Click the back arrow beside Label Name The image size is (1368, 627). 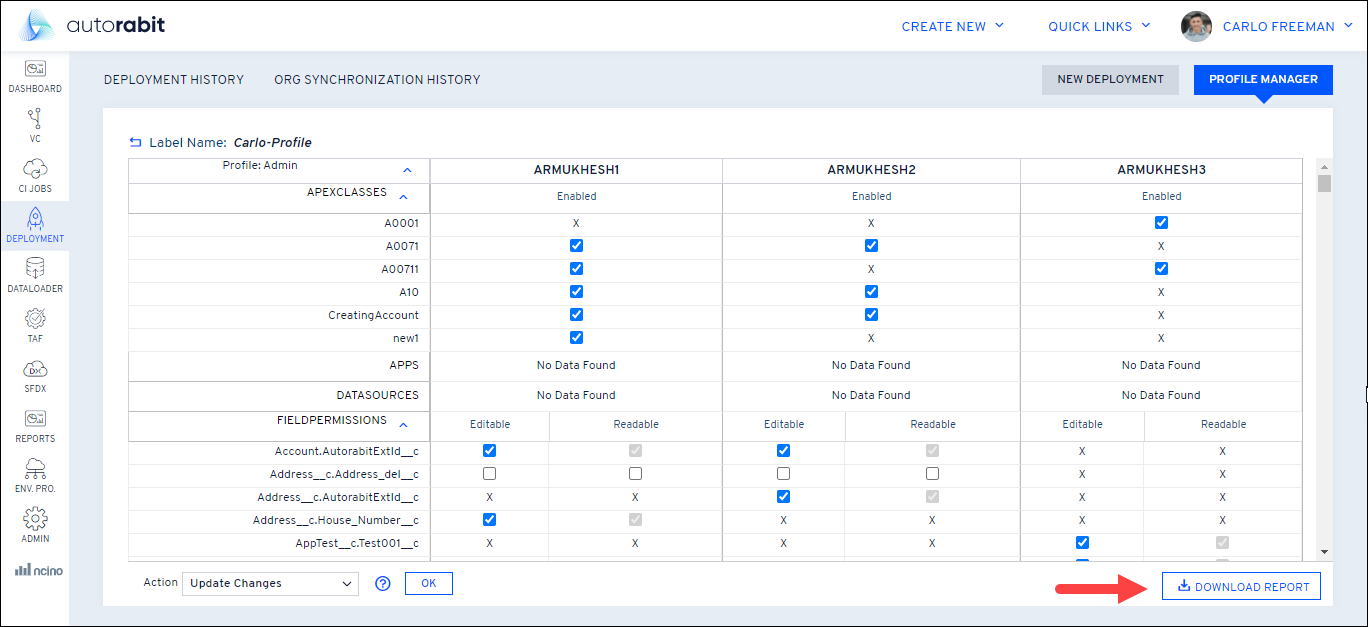pyautogui.click(x=136, y=143)
